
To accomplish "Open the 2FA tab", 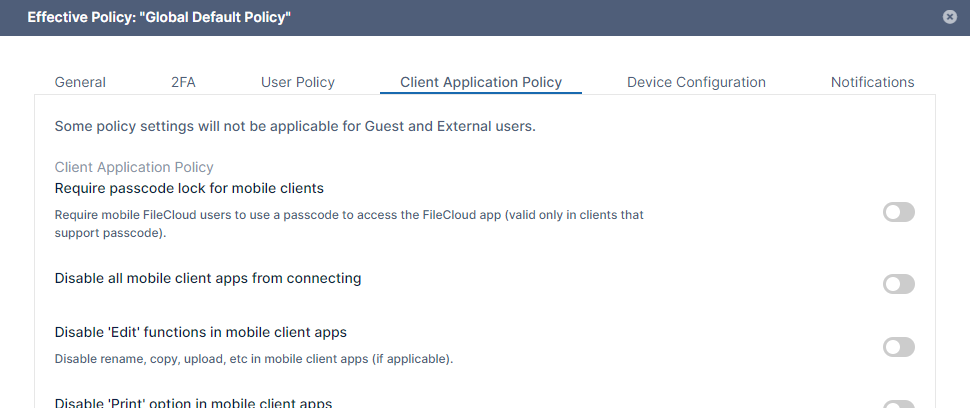I will point(183,82).
